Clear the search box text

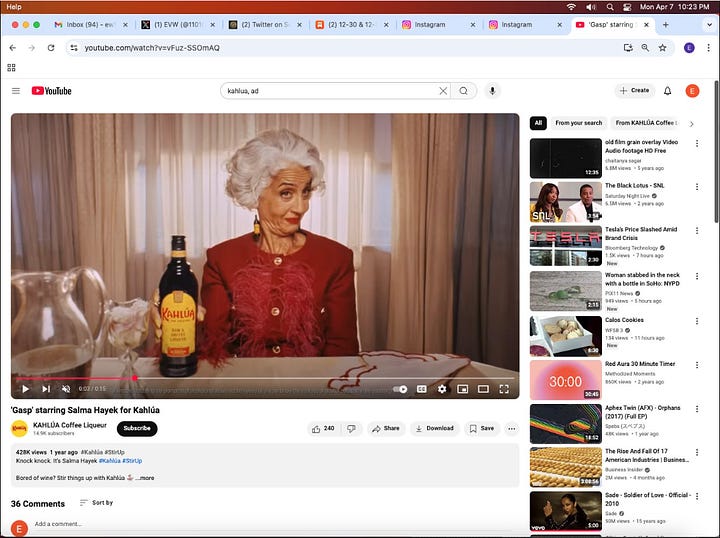(443, 91)
